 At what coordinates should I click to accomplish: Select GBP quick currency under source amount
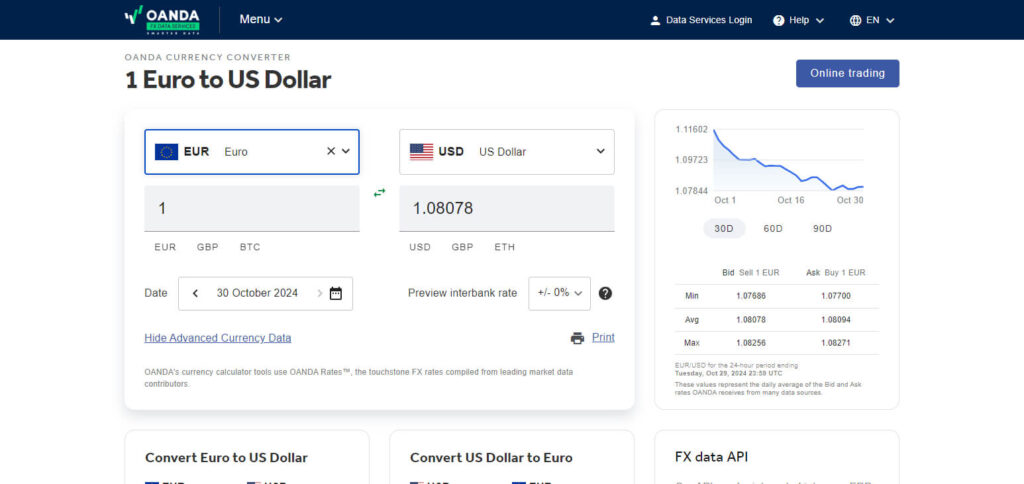click(x=208, y=247)
